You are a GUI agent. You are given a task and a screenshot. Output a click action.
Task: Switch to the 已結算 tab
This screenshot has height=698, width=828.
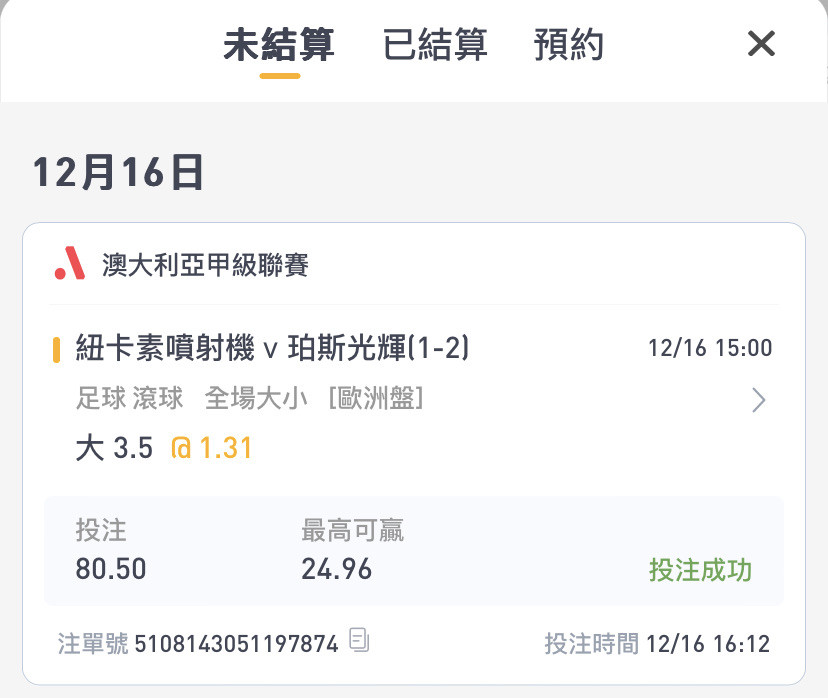pyautogui.click(x=435, y=44)
